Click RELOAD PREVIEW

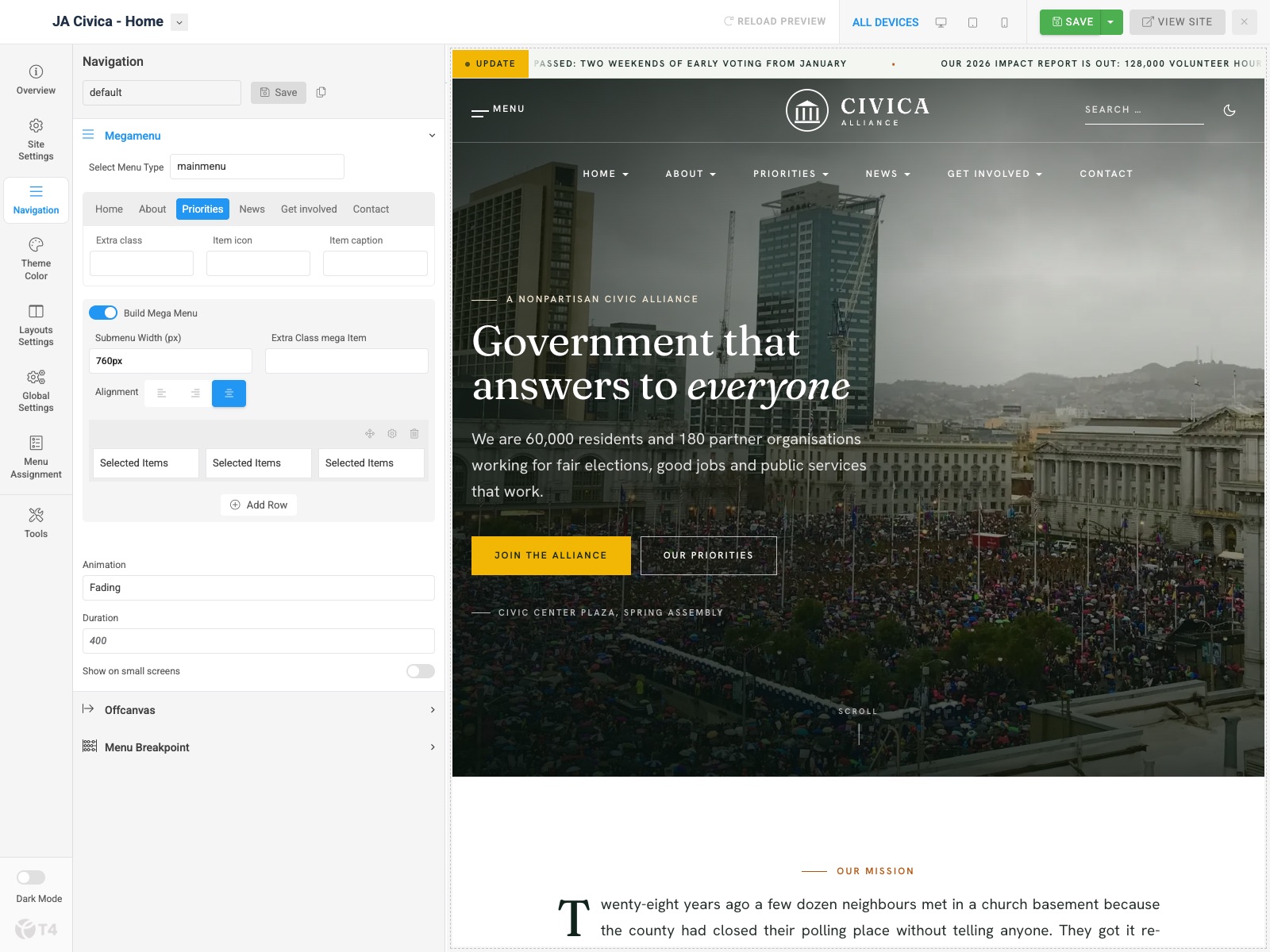(x=775, y=21)
